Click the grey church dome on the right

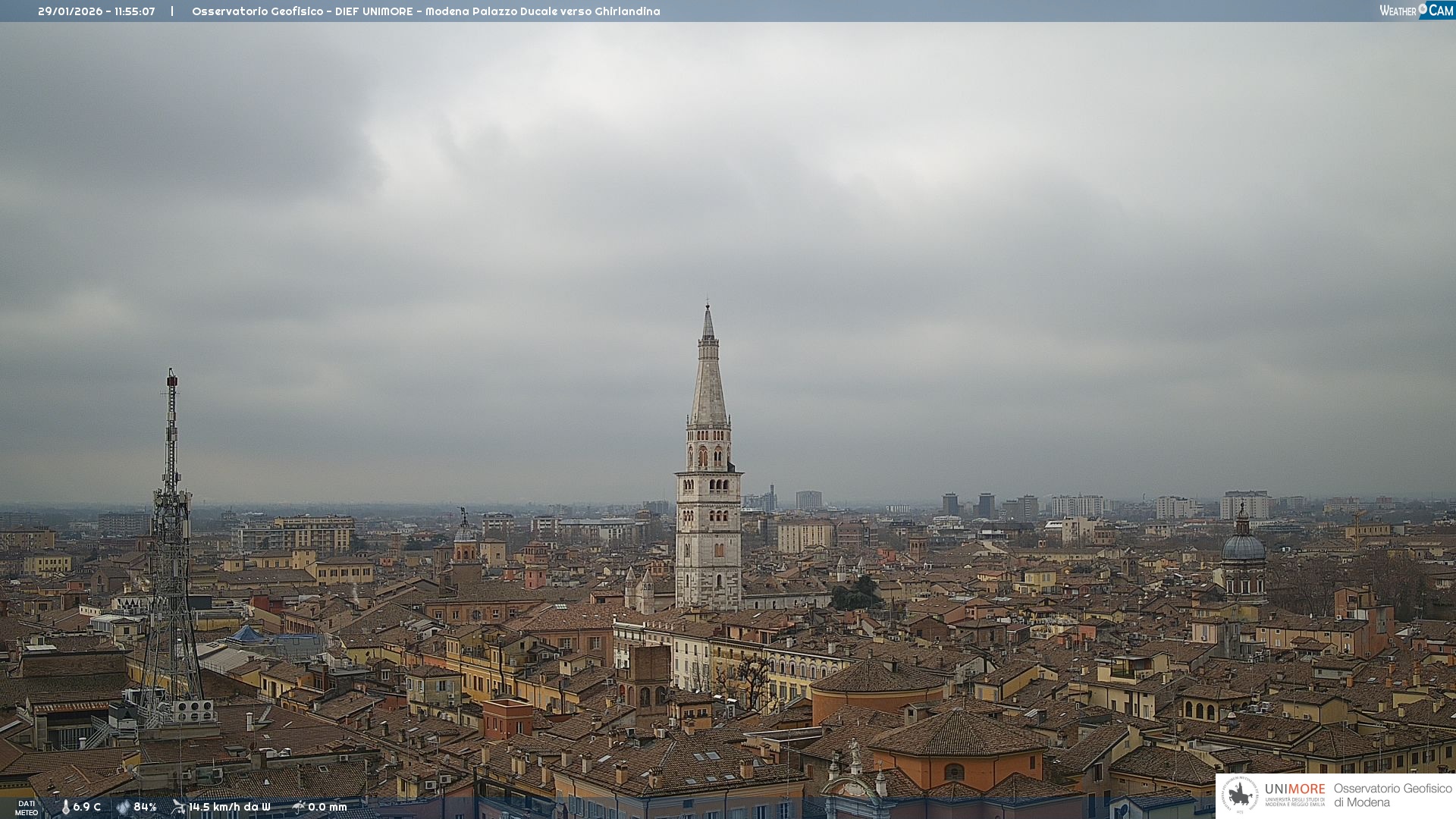[1243, 546]
